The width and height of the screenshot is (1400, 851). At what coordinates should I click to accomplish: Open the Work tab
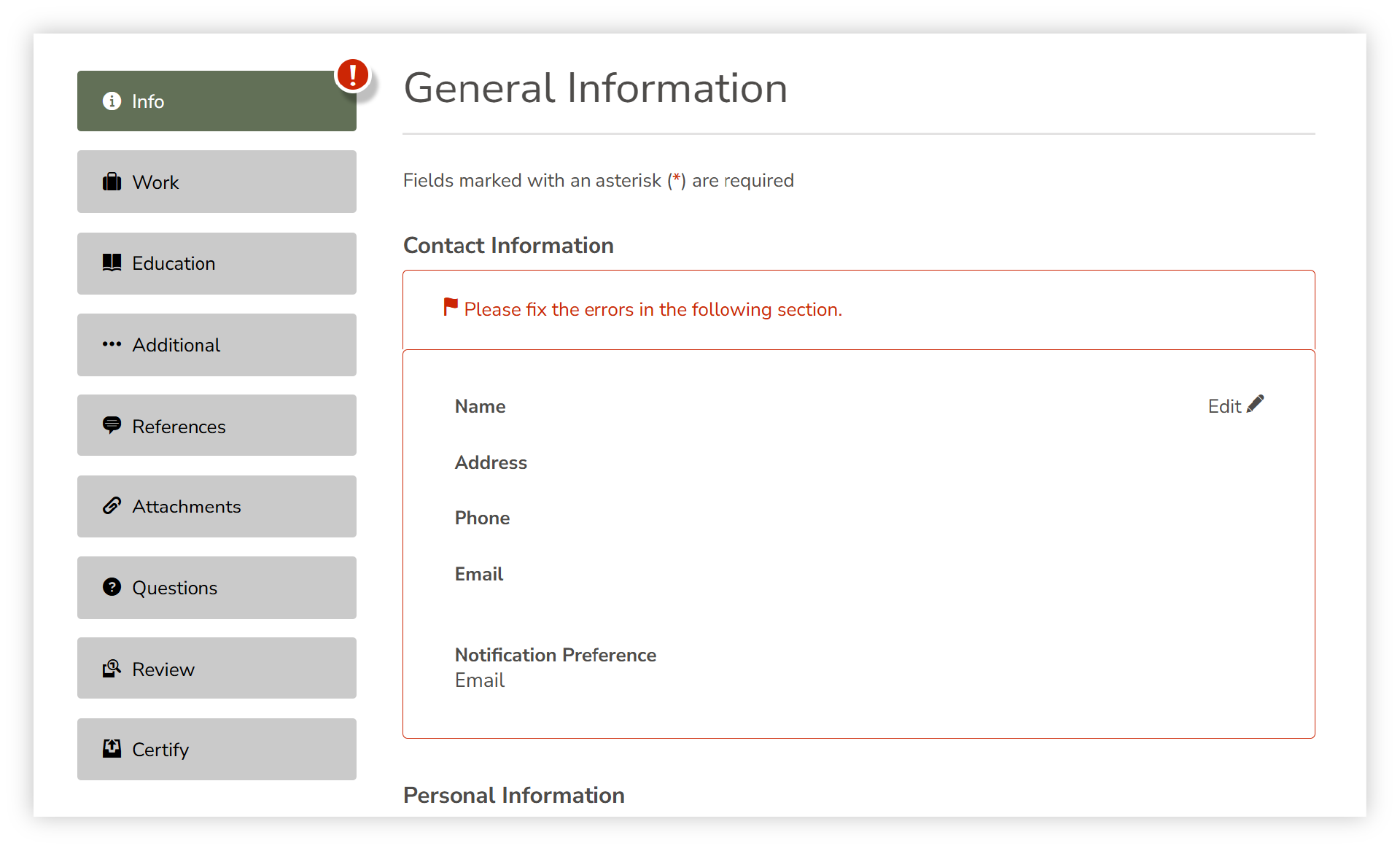tap(217, 182)
